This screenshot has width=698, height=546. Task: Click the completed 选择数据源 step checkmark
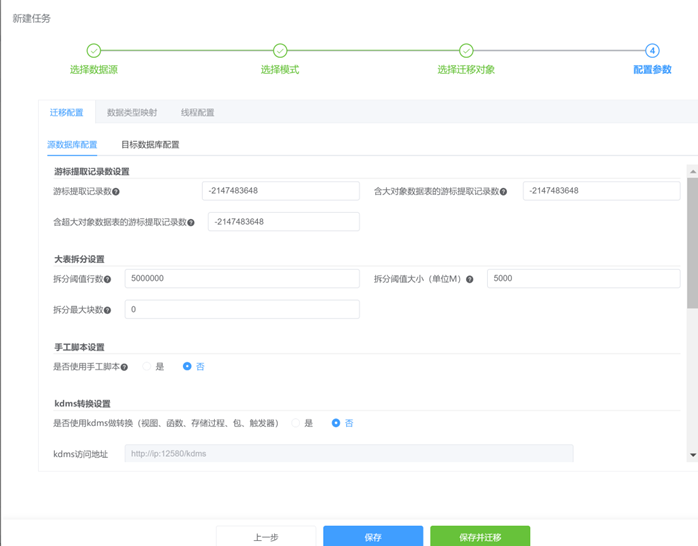[93, 51]
